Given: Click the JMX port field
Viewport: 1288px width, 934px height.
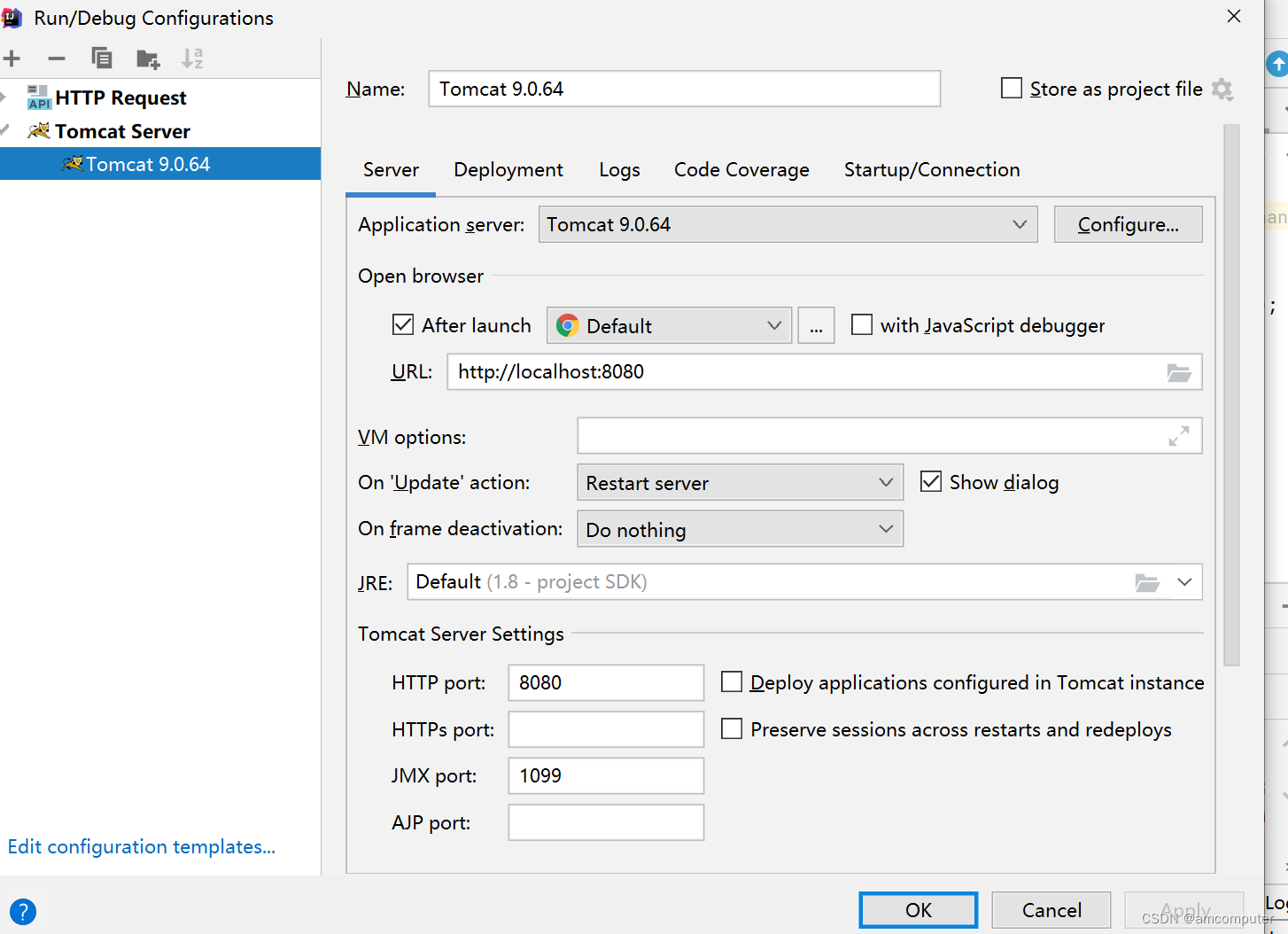Looking at the screenshot, I should click(606, 775).
